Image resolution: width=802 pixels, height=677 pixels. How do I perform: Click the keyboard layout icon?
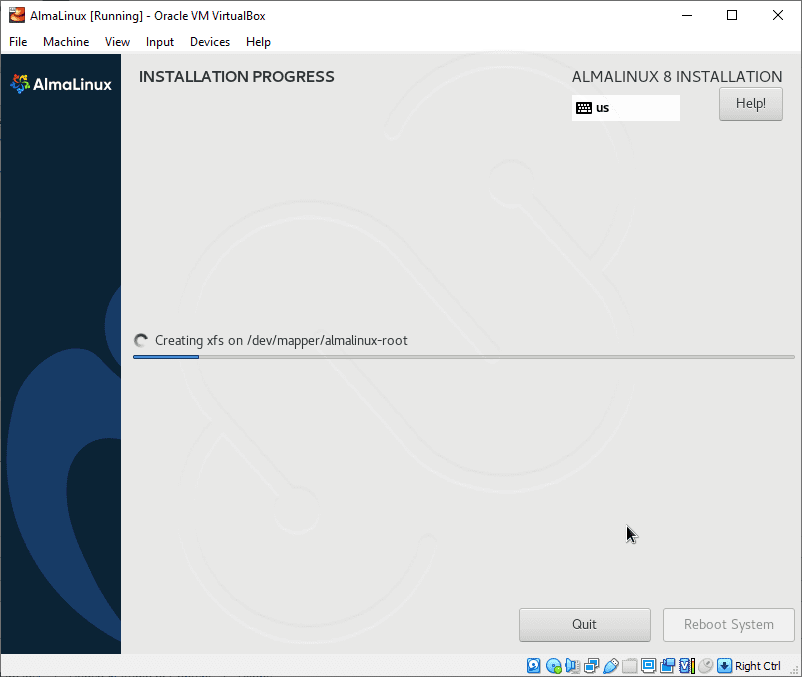tap(584, 108)
